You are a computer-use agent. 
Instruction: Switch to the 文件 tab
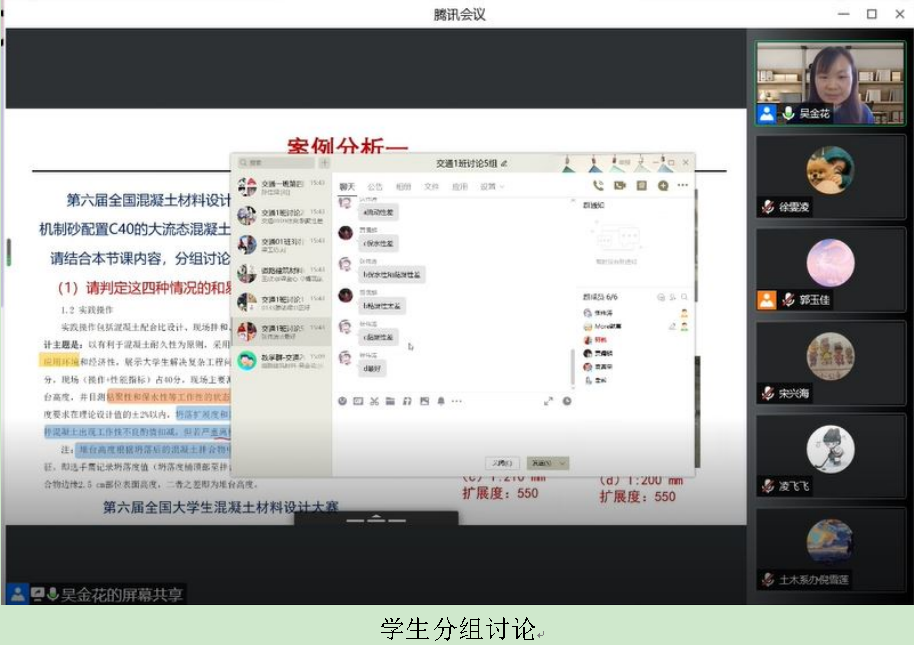(x=431, y=186)
